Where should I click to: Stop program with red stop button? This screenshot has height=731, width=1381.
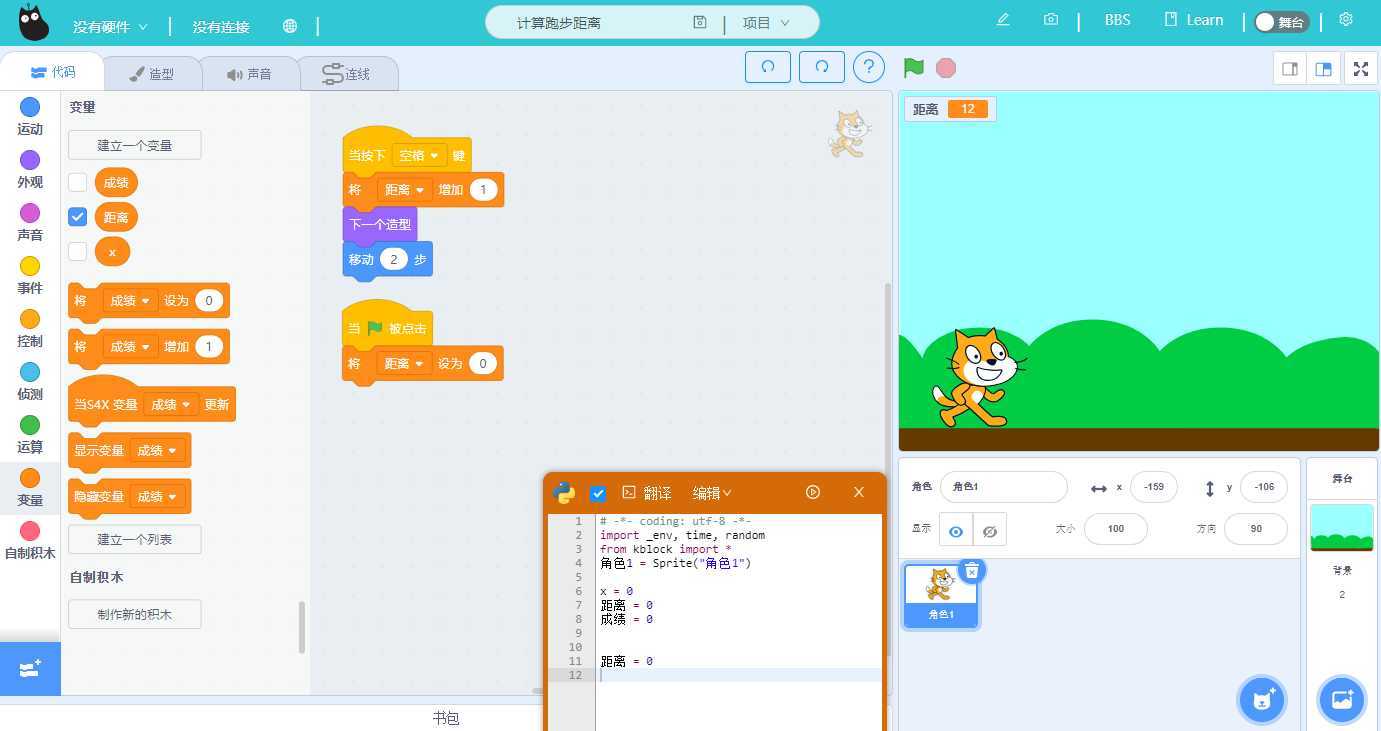[x=946, y=68]
